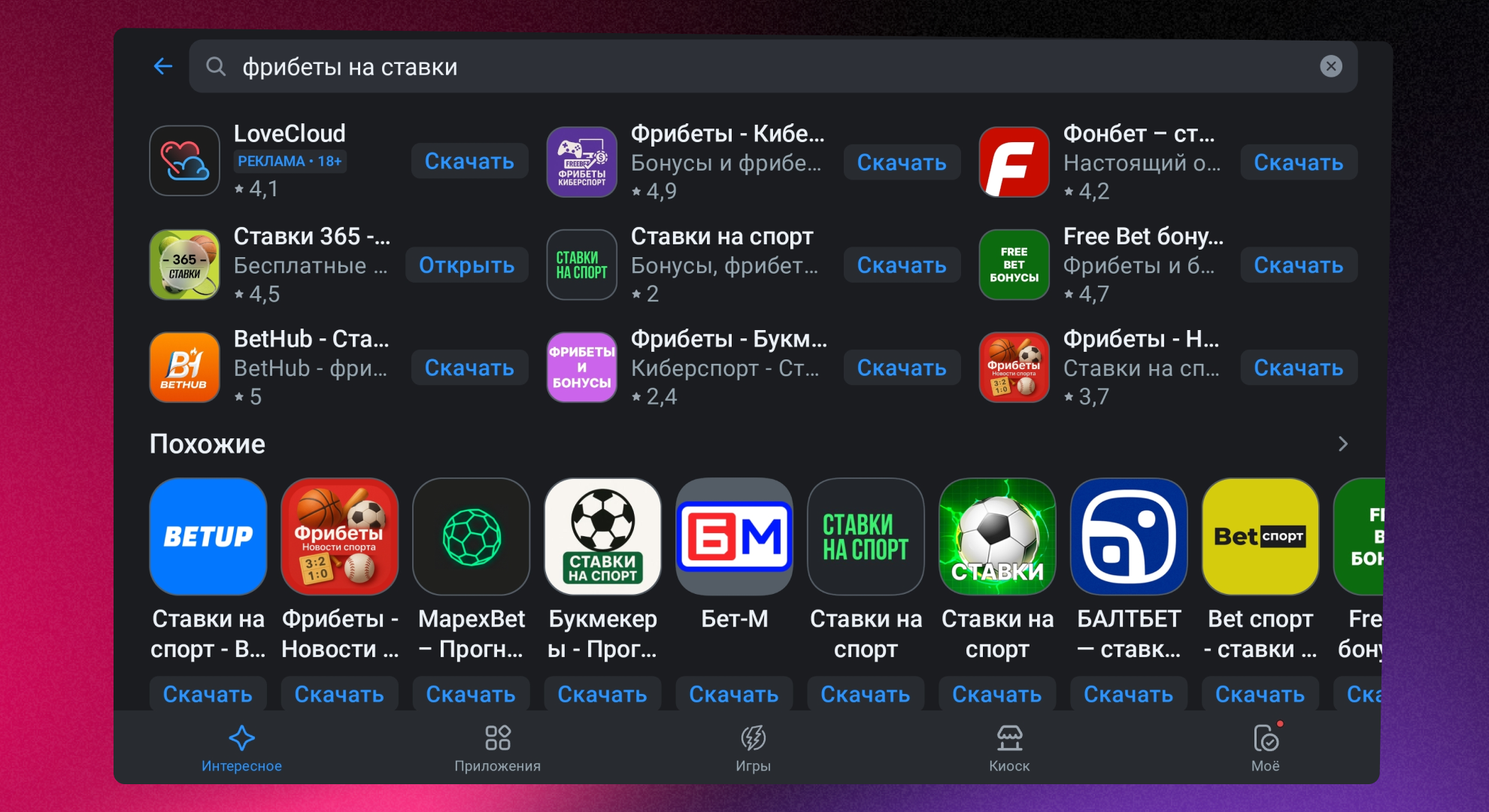Select the Ставки 365 app icon

[x=184, y=265]
